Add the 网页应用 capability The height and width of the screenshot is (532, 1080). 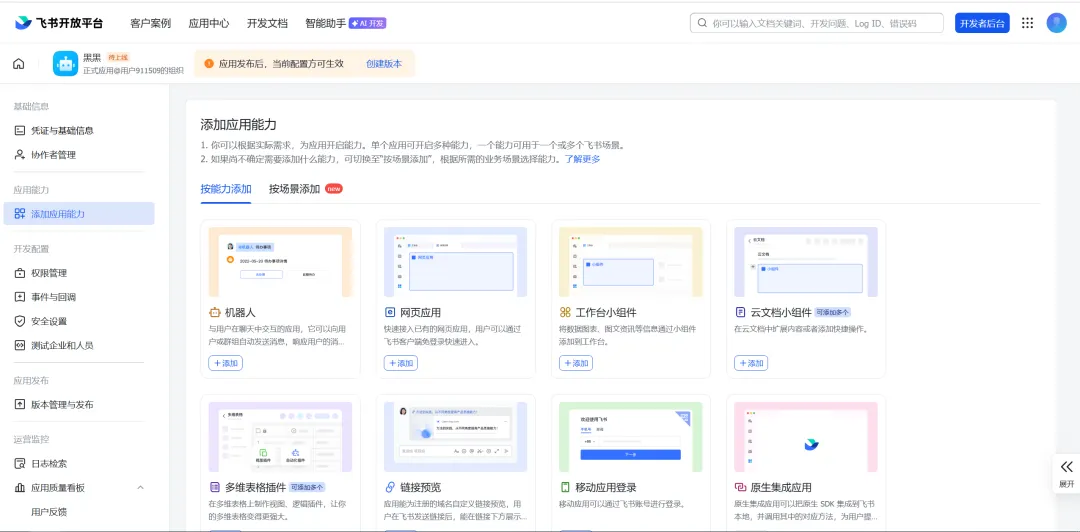(x=400, y=363)
